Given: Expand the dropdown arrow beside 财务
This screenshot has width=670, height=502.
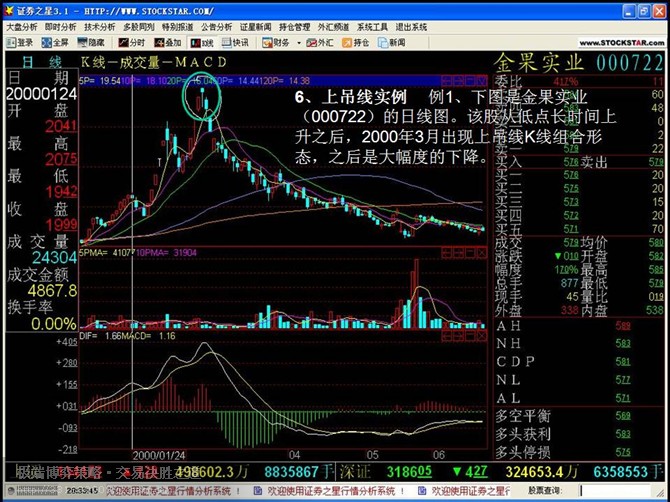Looking at the screenshot, I should [299, 43].
